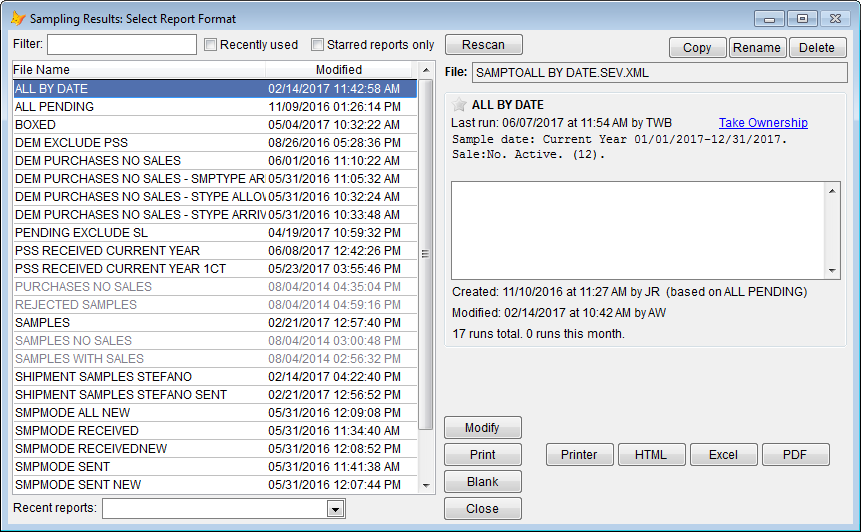Minimize the Sampling Results window
Screen dimensions: 861x532
click(769, 19)
